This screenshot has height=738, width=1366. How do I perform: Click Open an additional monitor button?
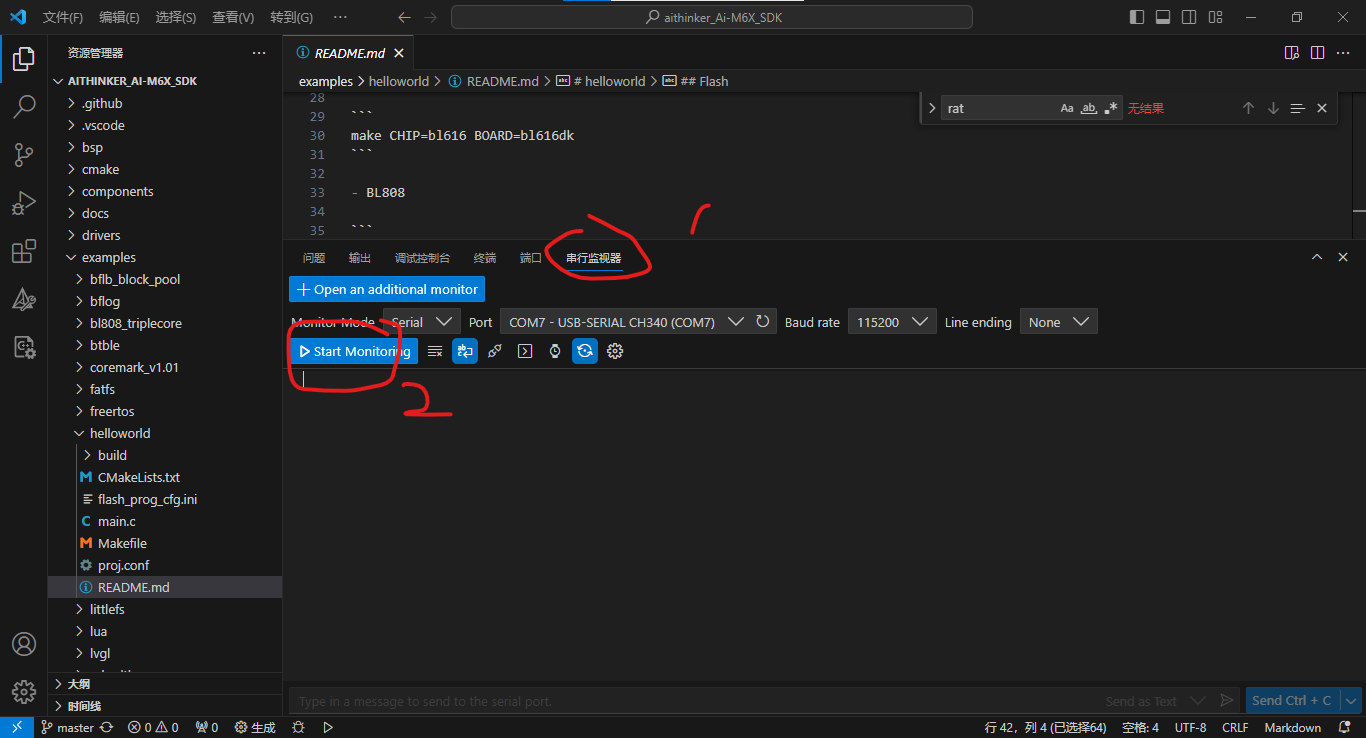pos(387,289)
